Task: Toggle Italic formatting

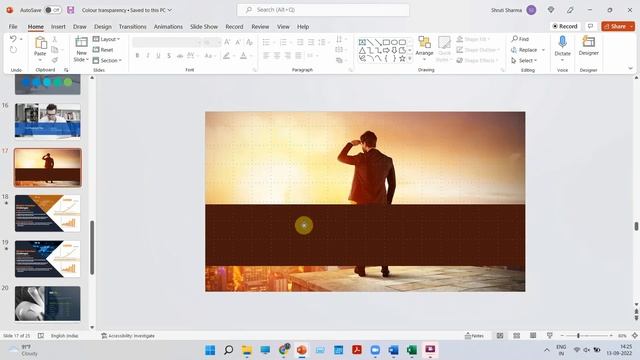Action: point(148,56)
